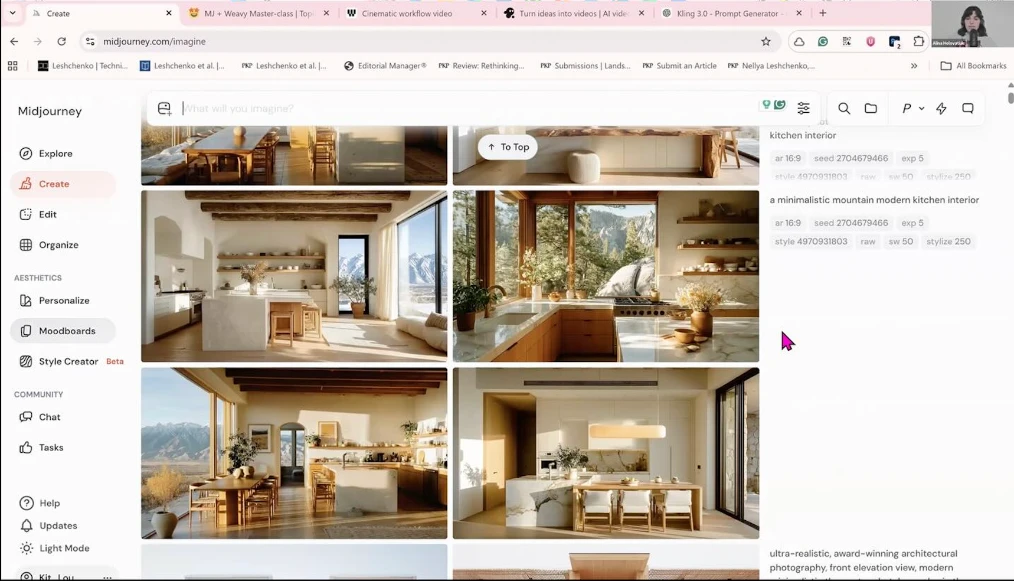Expand the hidden bookmarks overflow chevron
1014x581 pixels.
(x=913, y=66)
